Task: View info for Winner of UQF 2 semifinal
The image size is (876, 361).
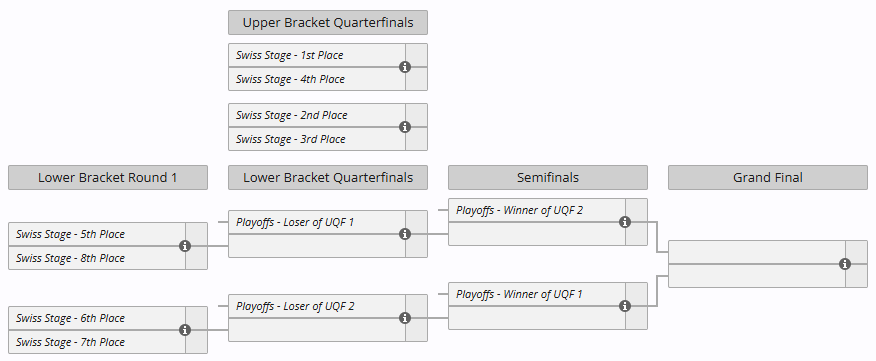Action: (625, 222)
